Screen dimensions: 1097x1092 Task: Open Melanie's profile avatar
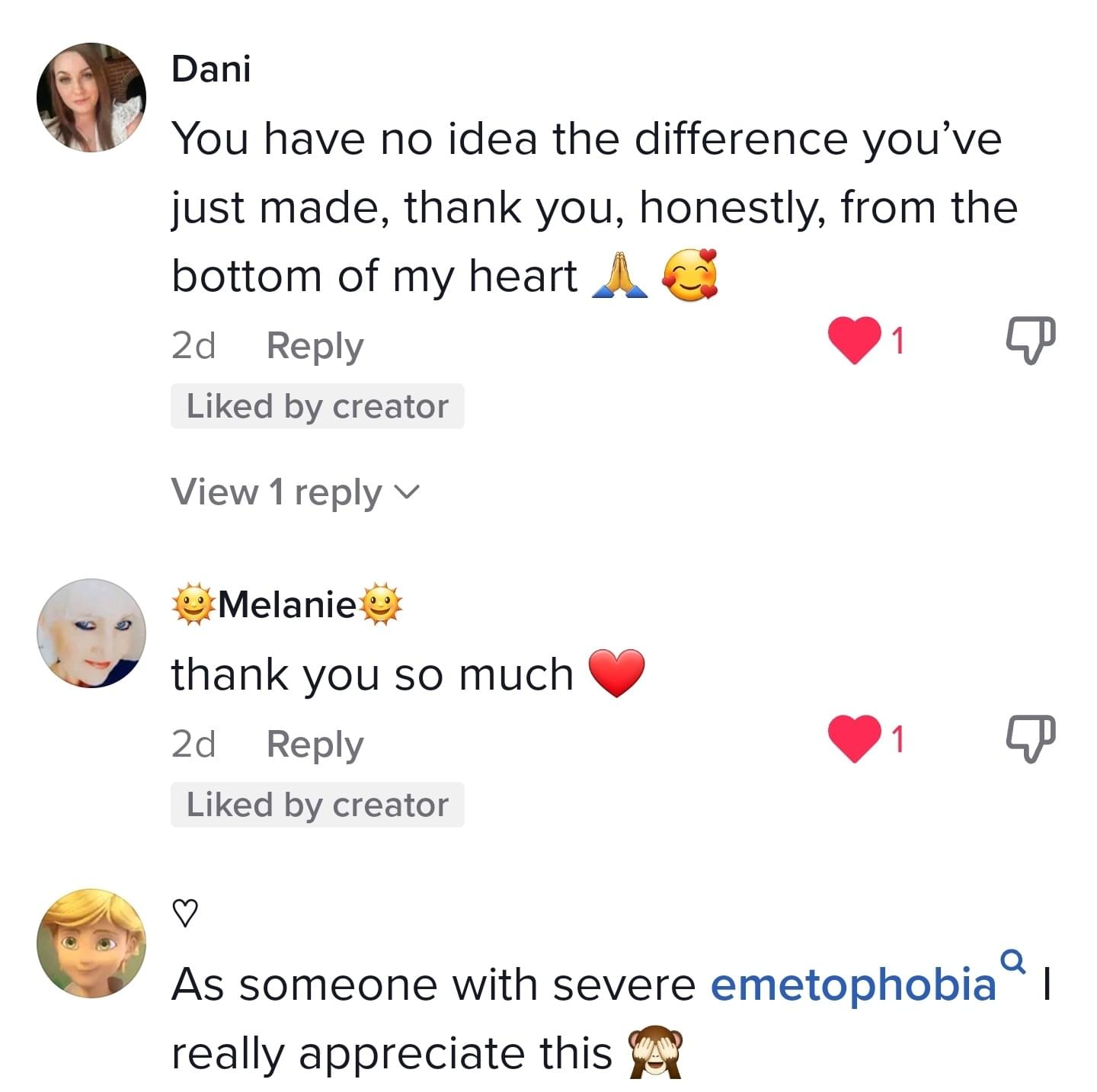click(x=91, y=632)
